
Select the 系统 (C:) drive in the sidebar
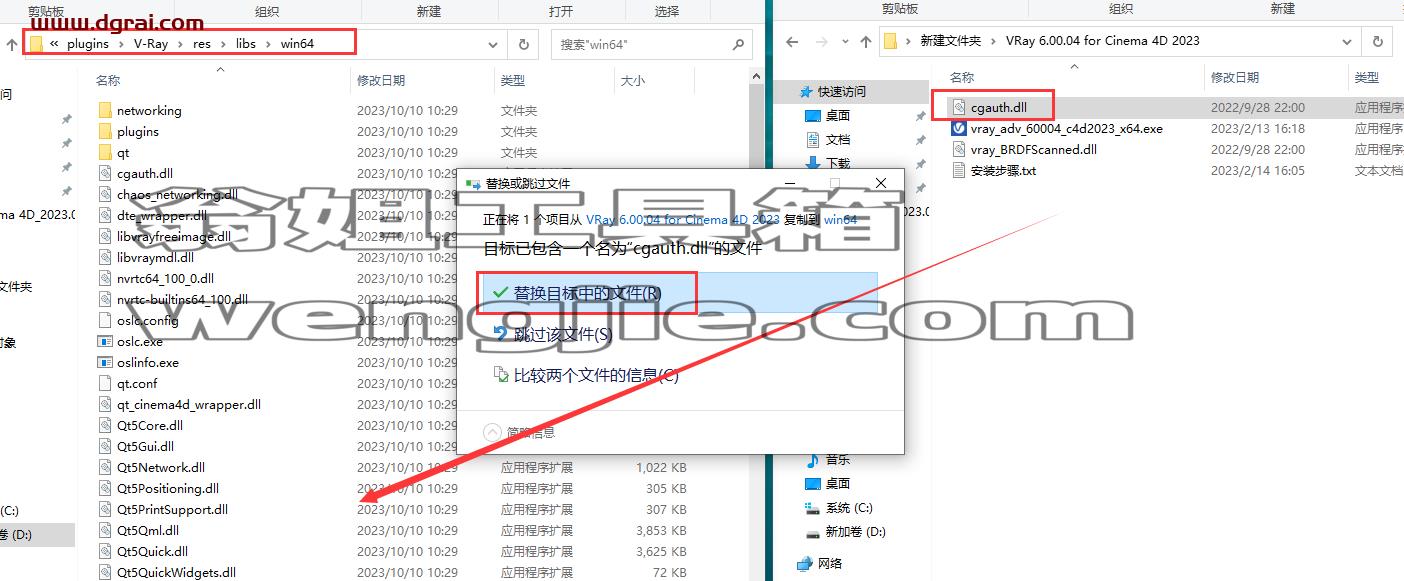(850, 508)
